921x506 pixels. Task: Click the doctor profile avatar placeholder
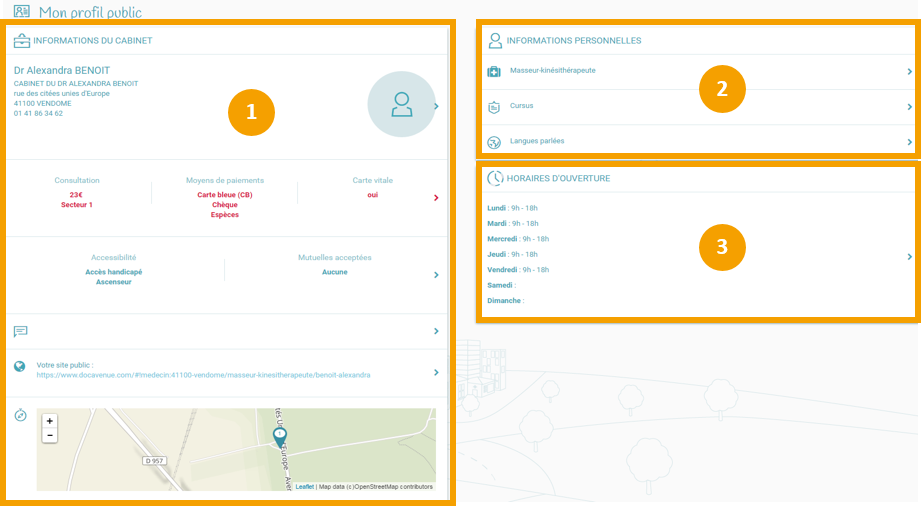(401, 104)
